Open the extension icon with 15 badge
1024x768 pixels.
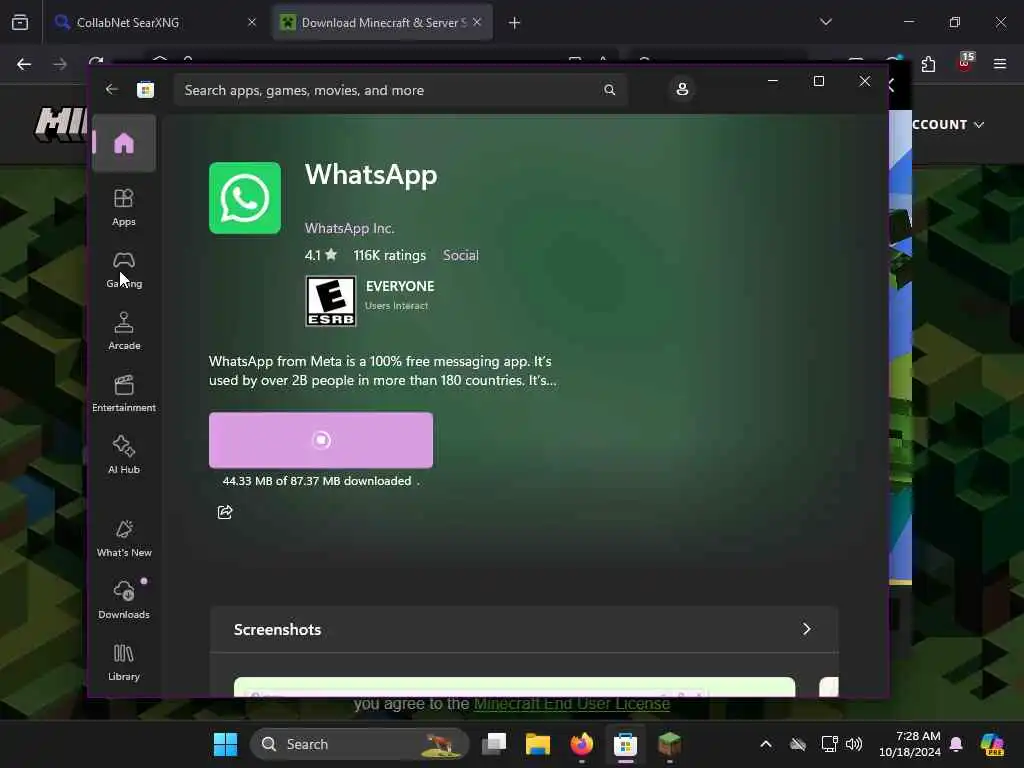point(965,63)
